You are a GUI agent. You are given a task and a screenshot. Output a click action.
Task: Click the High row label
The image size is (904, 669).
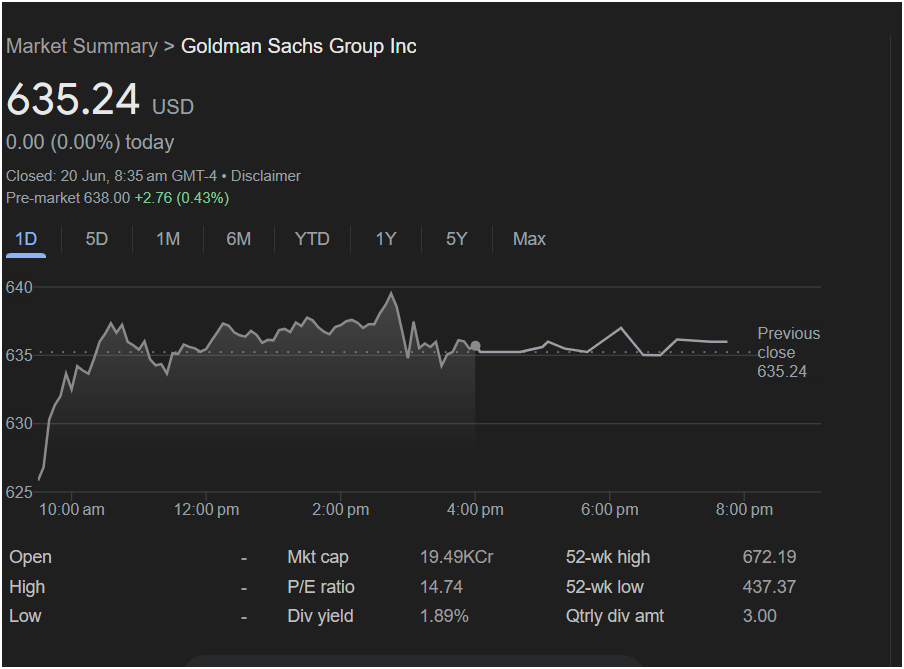coord(27,587)
